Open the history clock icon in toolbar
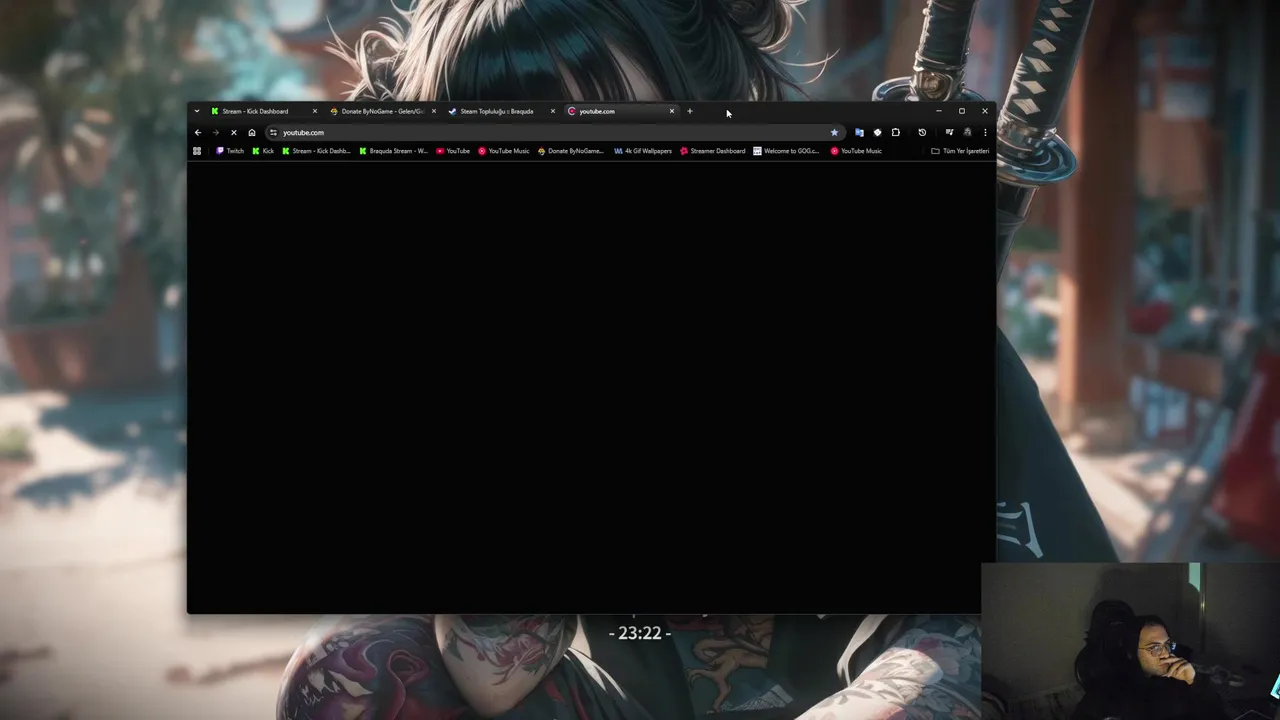 (x=922, y=132)
